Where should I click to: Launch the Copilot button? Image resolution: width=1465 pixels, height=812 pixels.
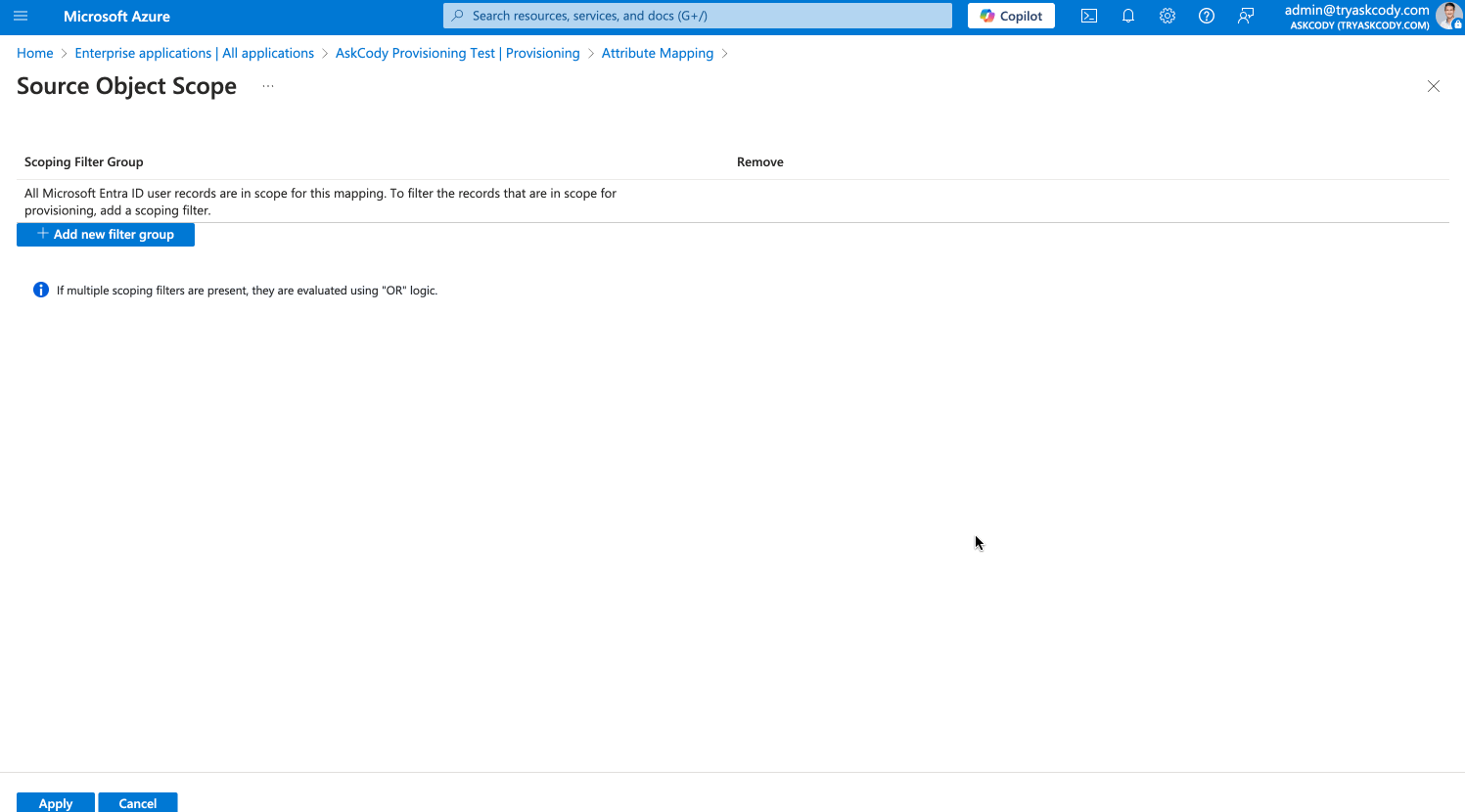coord(1011,16)
